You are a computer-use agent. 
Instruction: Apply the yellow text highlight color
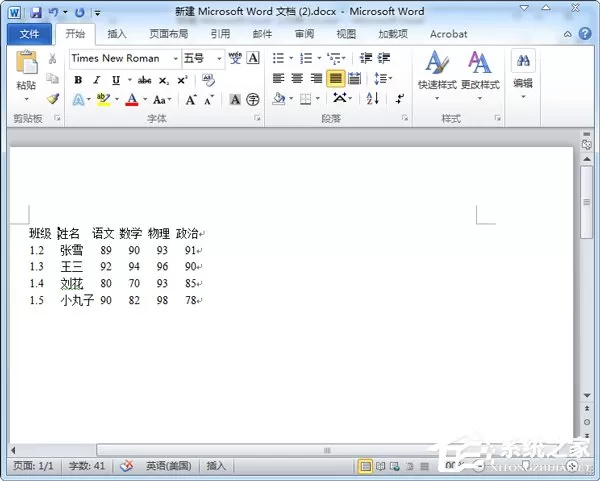[103, 100]
